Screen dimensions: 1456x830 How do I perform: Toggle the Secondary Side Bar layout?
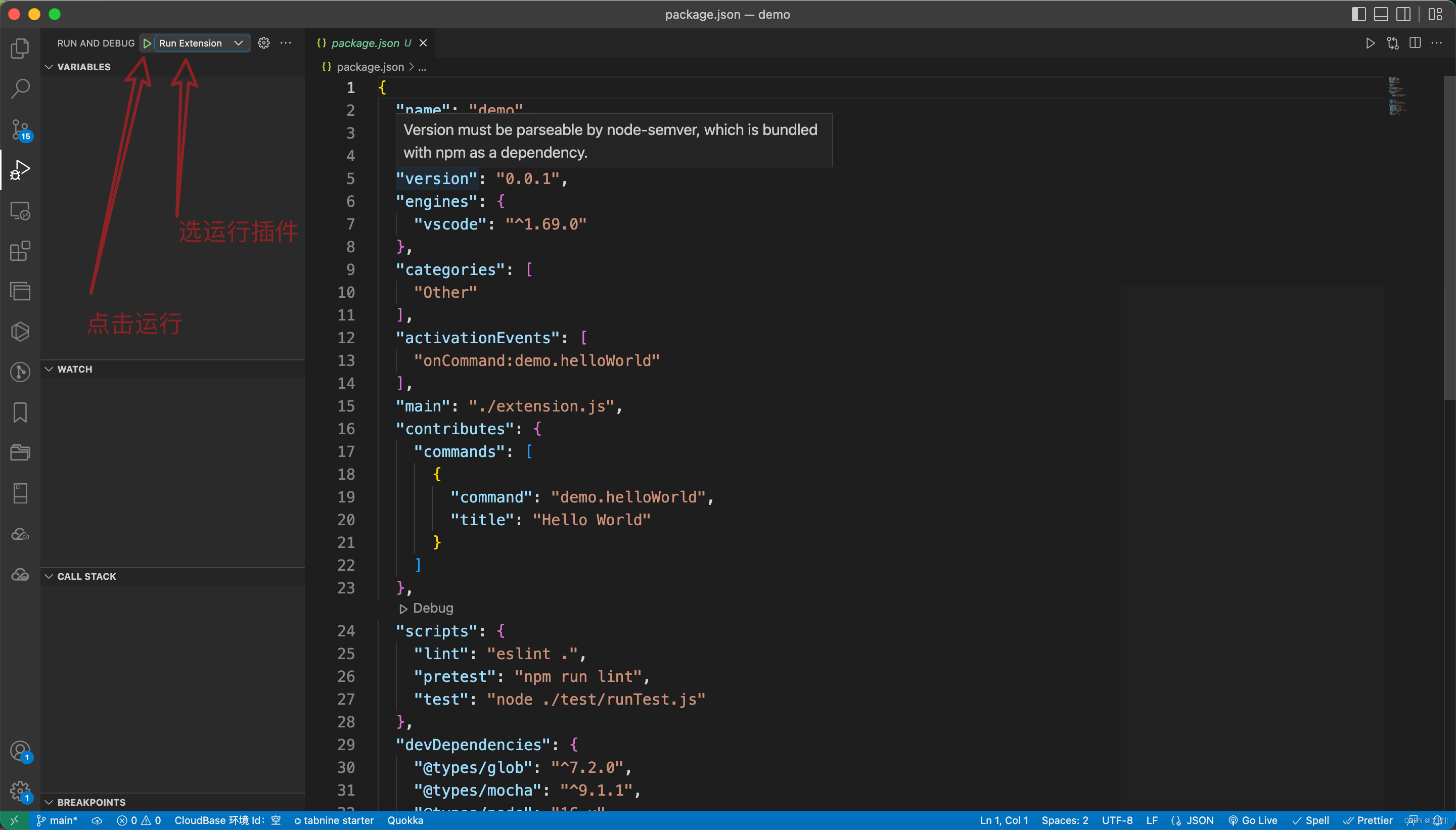1403,14
